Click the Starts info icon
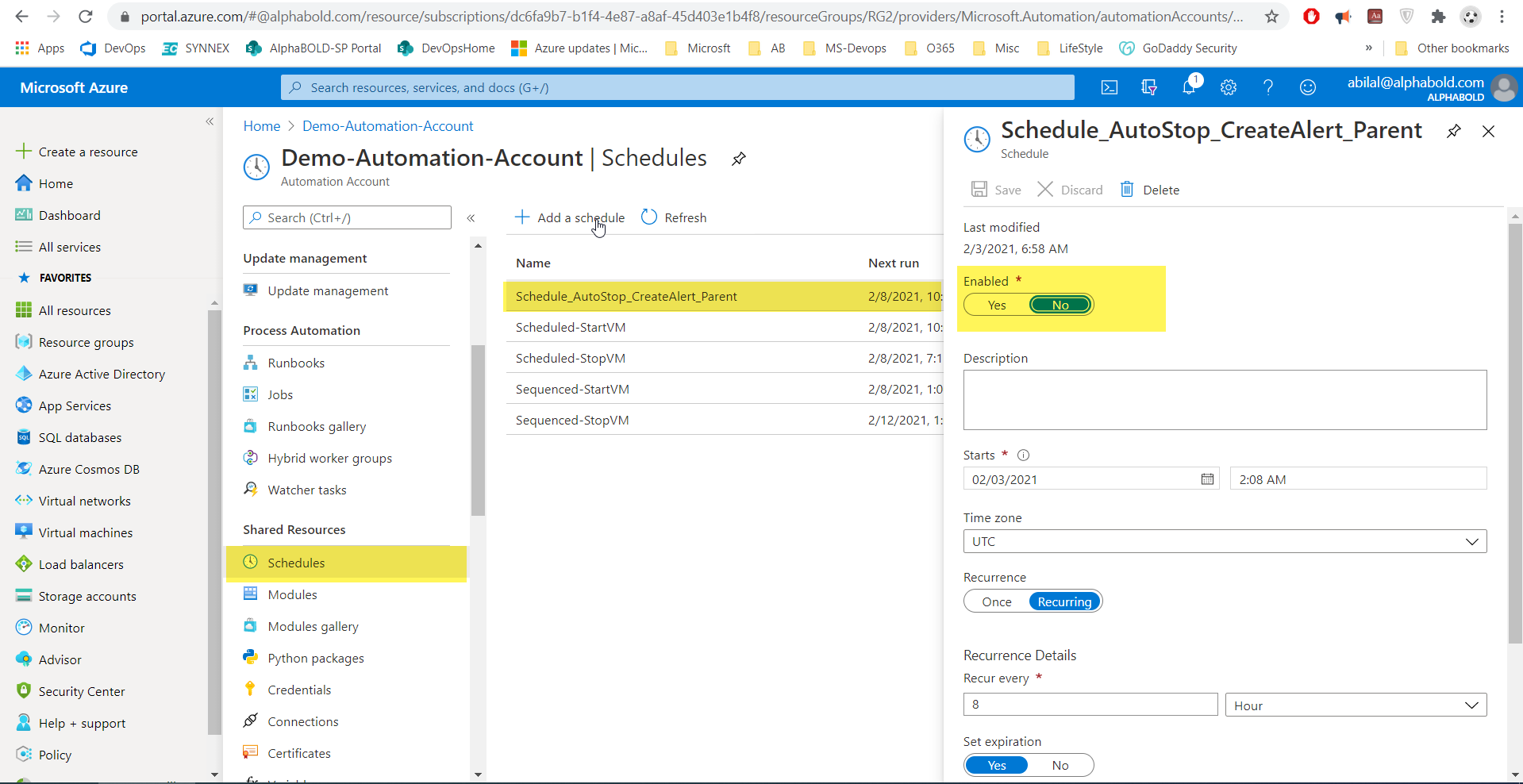 tap(1024, 455)
